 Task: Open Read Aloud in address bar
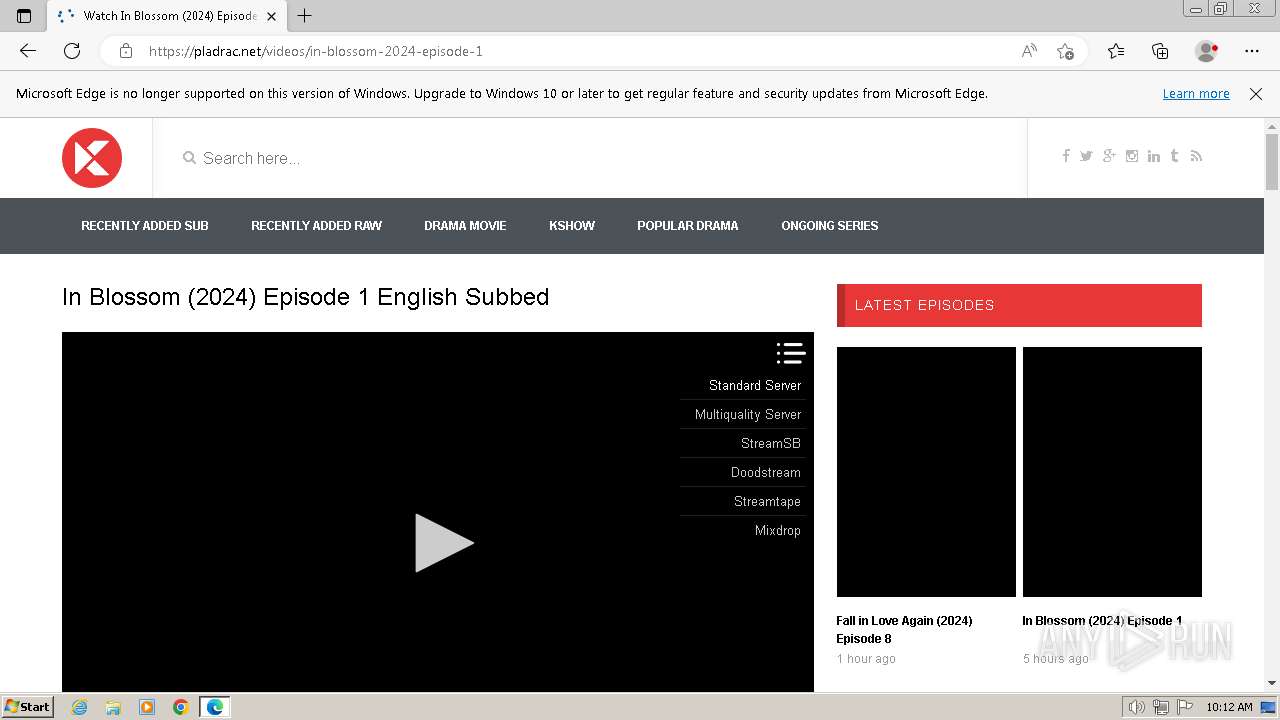(1029, 51)
